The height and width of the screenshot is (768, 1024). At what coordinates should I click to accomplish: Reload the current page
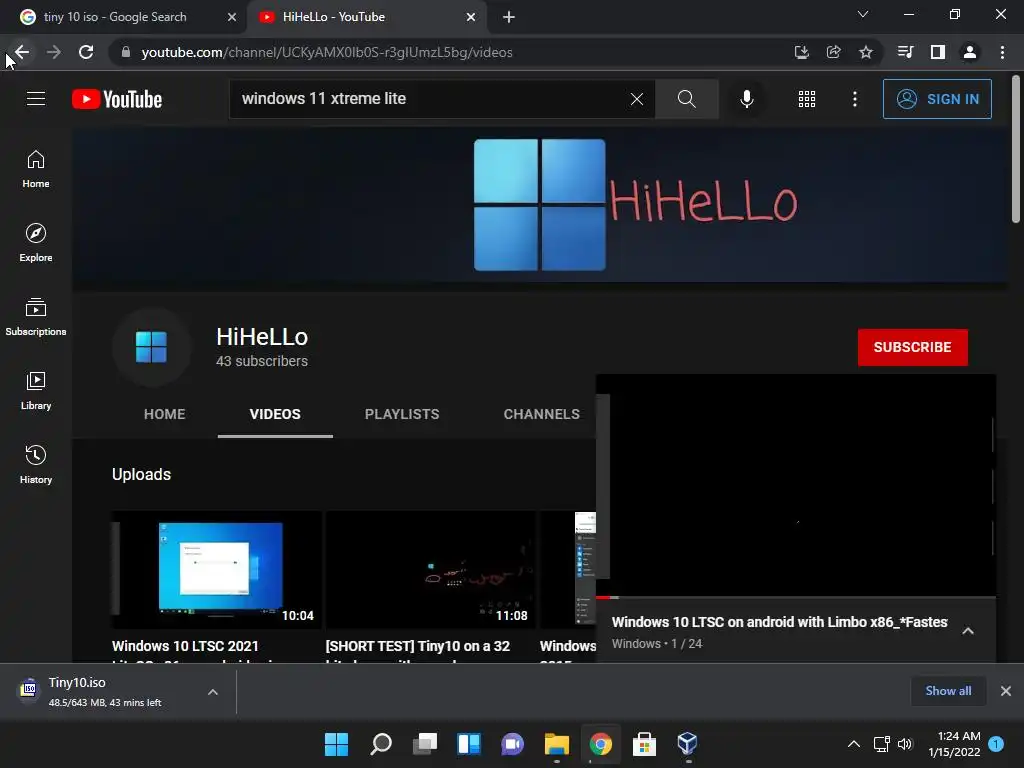coord(86,52)
